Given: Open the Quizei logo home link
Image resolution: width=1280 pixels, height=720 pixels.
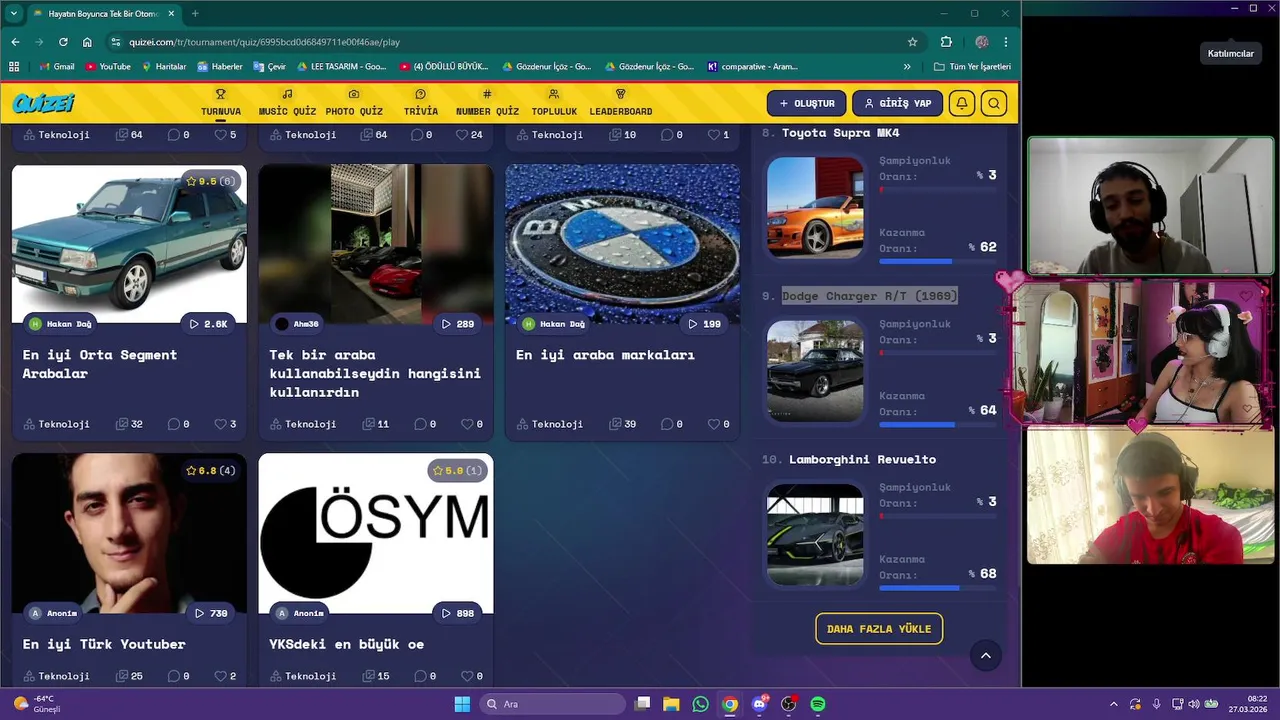Looking at the screenshot, I should (x=44, y=103).
